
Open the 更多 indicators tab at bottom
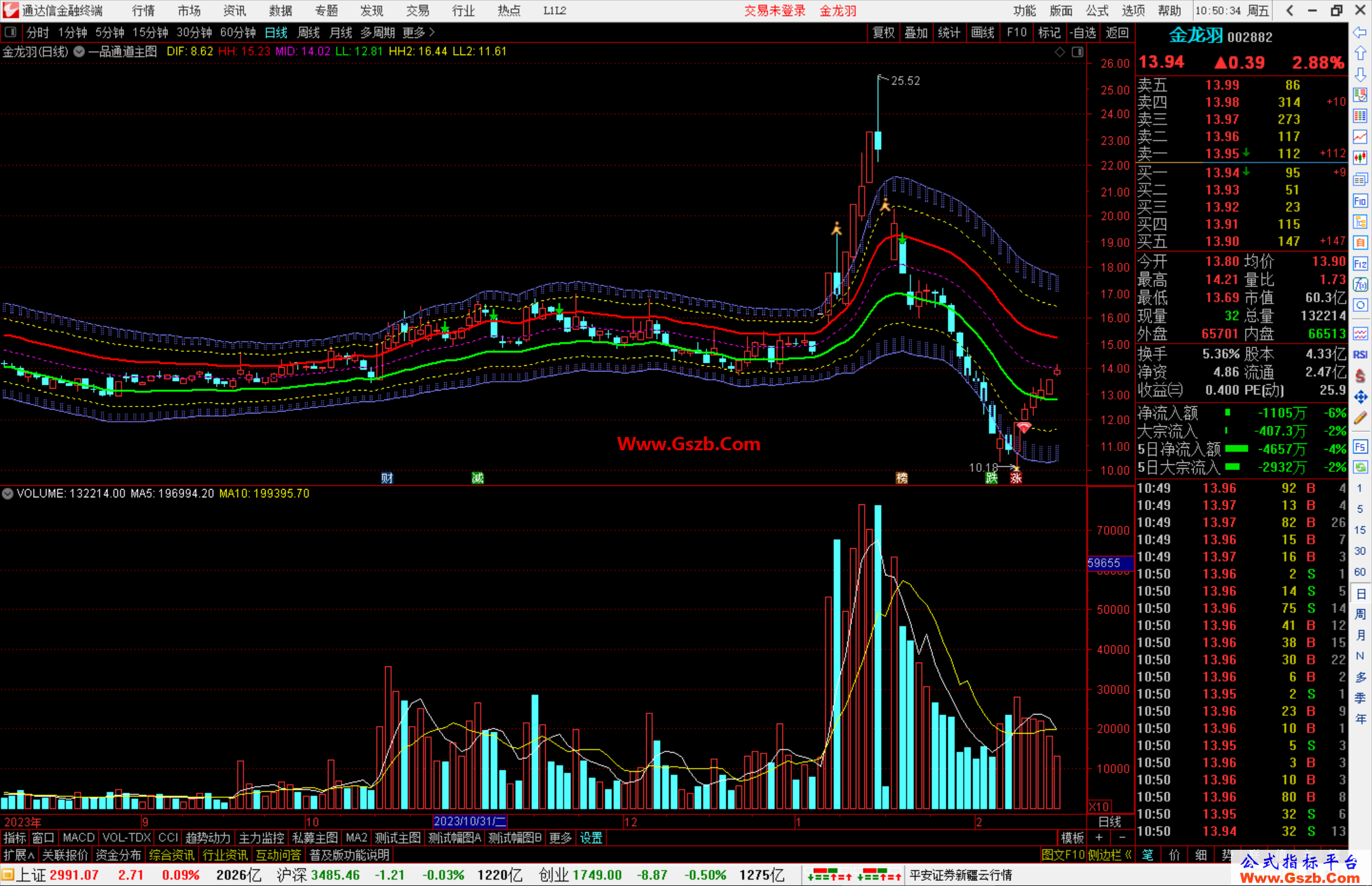pos(560,838)
